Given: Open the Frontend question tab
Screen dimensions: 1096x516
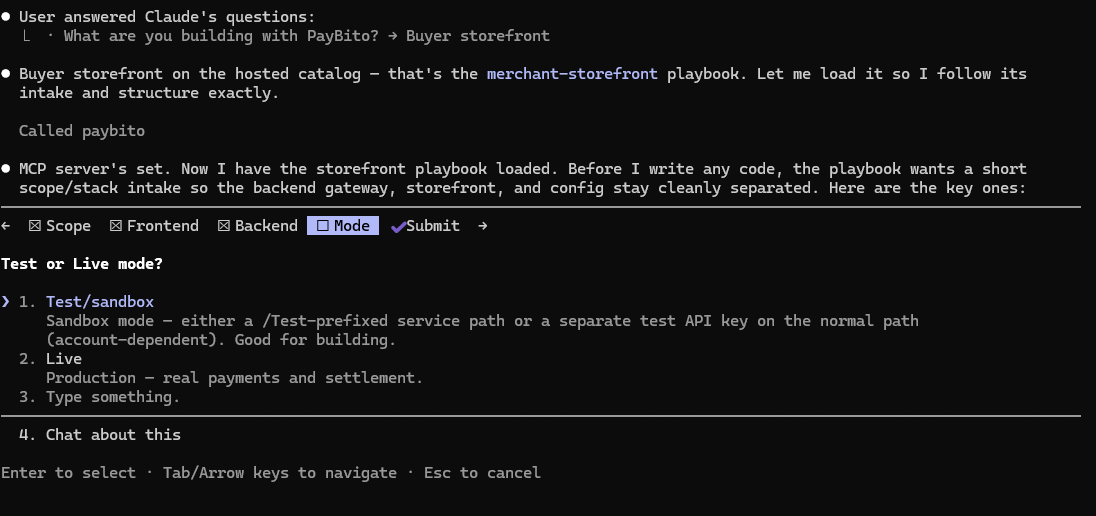Looking at the screenshot, I should pyautogui.click(x=154, y=226).
